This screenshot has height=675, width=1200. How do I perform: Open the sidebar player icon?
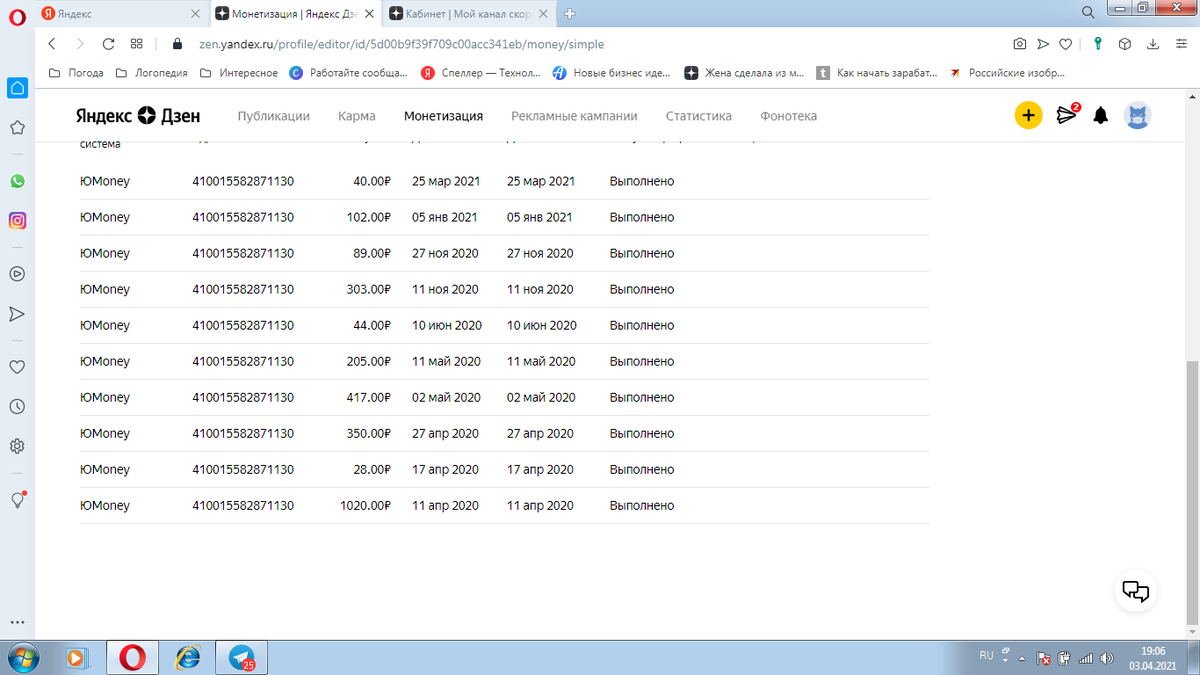tap(17, 273)
